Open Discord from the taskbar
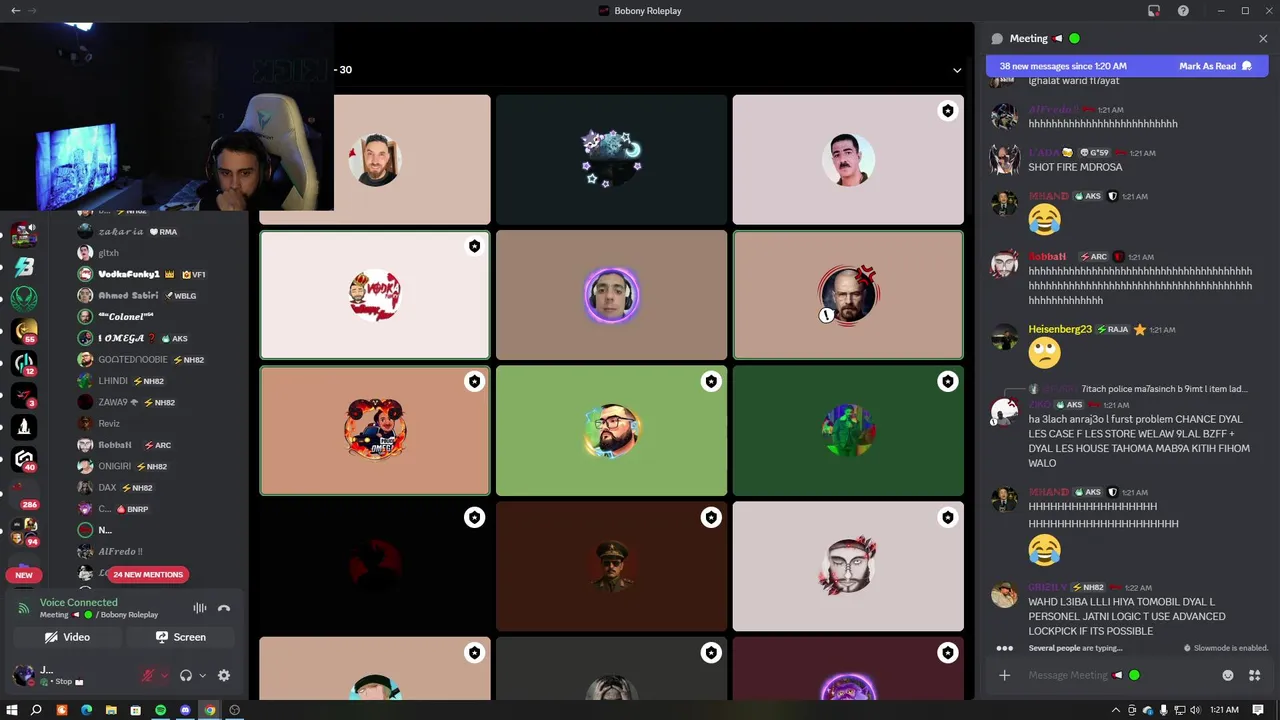The image size is (1280, 720). [185, 710]
